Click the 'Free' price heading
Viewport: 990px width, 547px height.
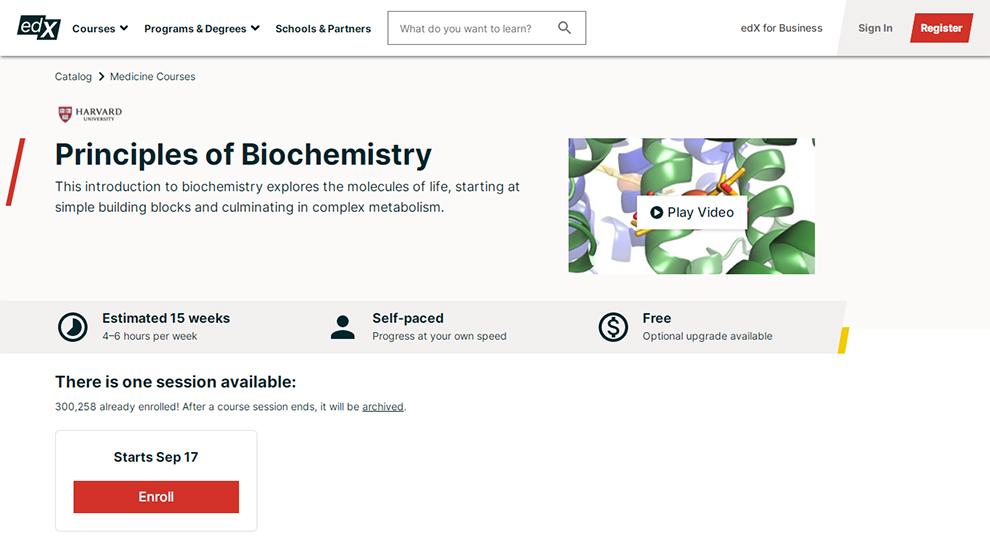(657, 318)
